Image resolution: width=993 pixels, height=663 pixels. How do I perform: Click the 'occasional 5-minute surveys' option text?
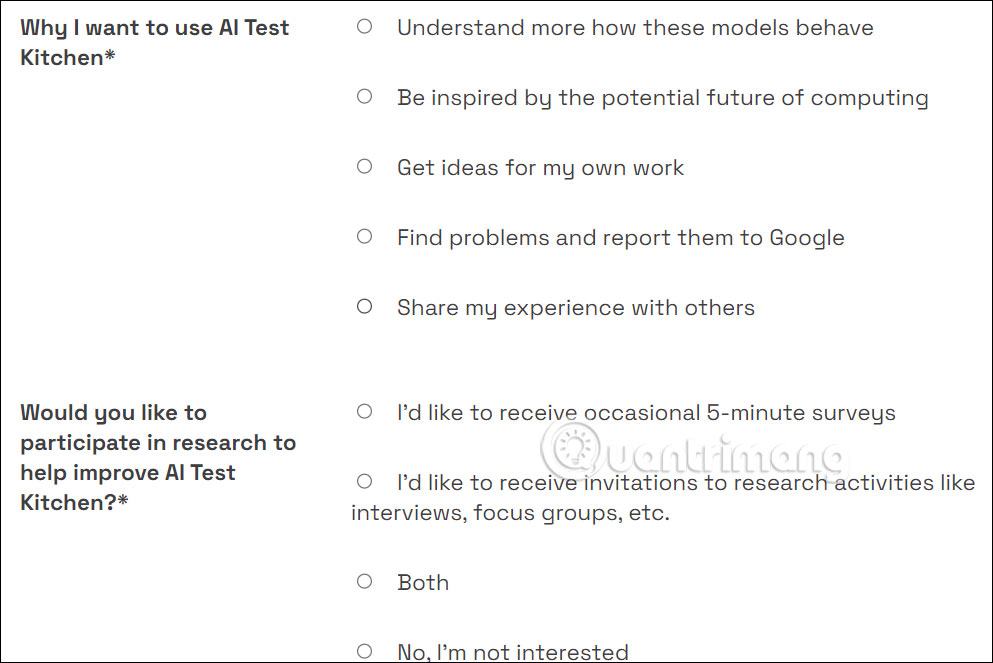646,413
